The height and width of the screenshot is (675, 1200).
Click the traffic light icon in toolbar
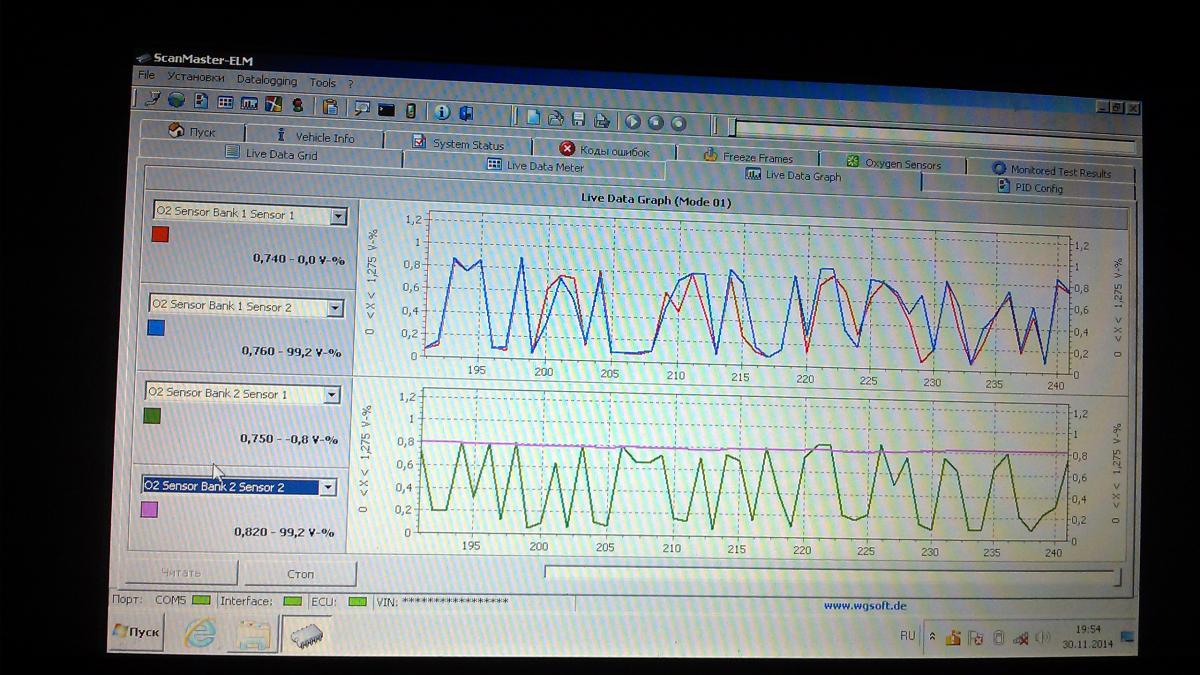pyautogui.click(x=296, y=104)
